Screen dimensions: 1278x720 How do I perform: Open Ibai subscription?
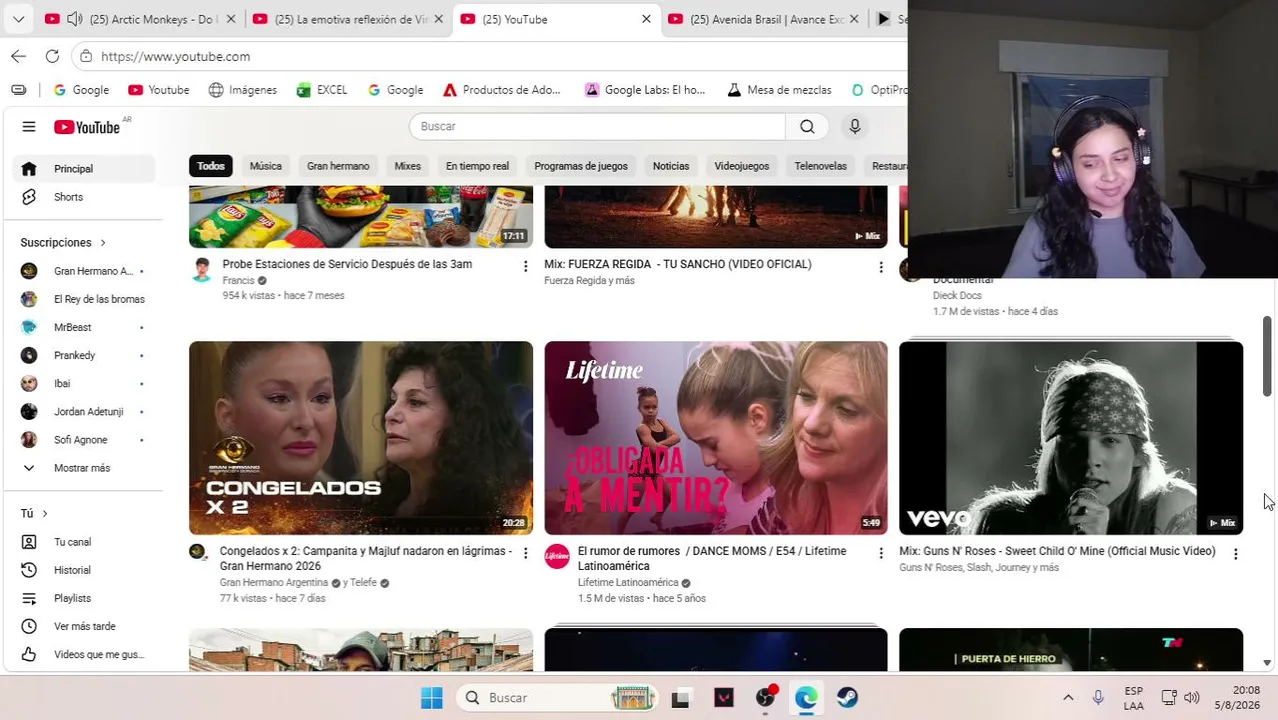point(84,383)
